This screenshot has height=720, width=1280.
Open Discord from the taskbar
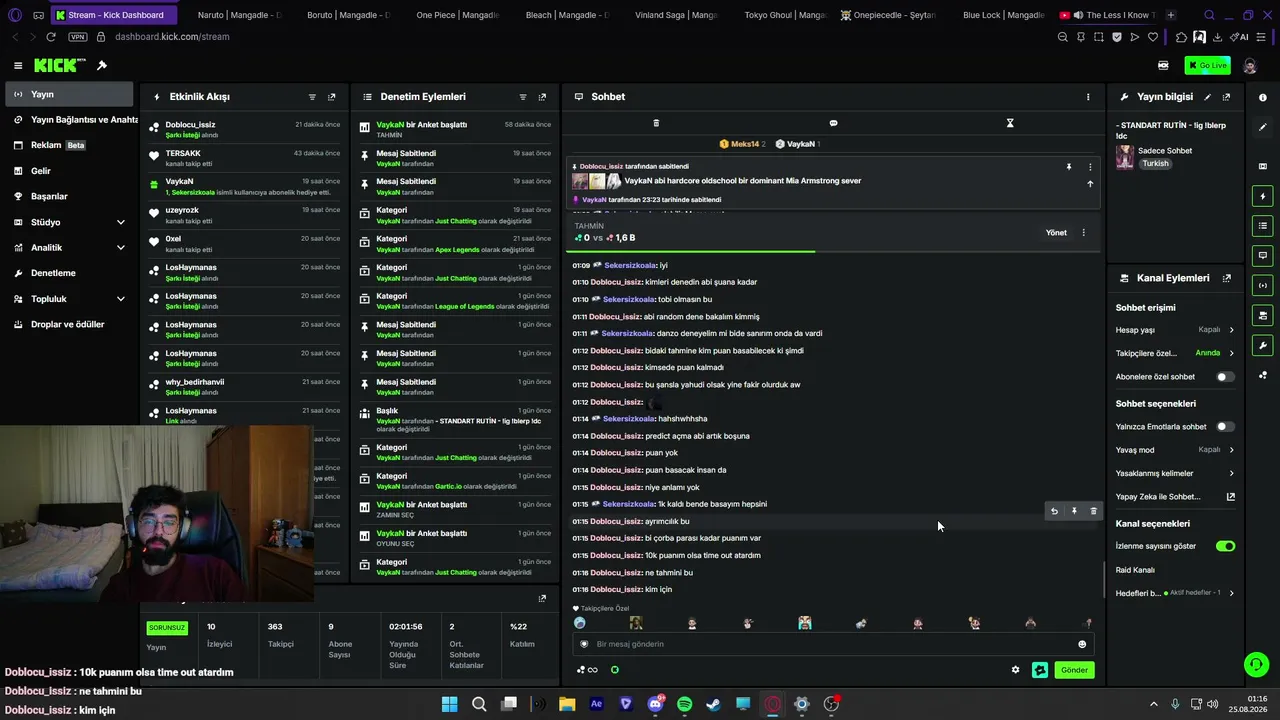(x=655, y=704)
